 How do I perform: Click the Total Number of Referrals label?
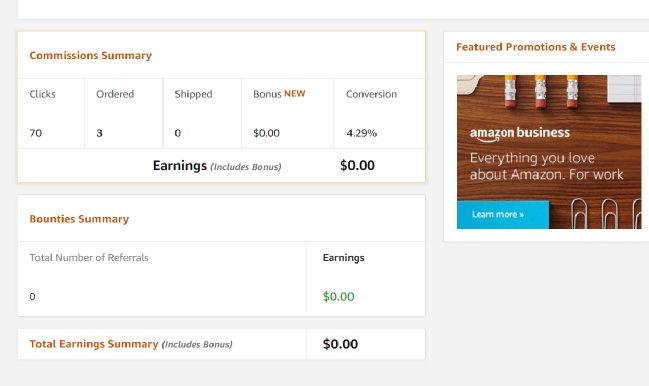pyautogui.click(x=89, y=258)
